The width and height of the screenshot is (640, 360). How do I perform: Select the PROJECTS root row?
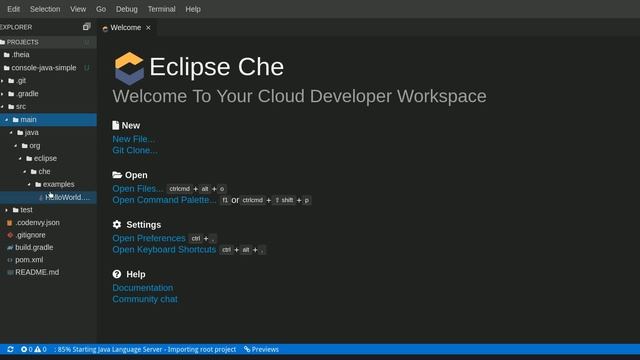coord(48,42)
